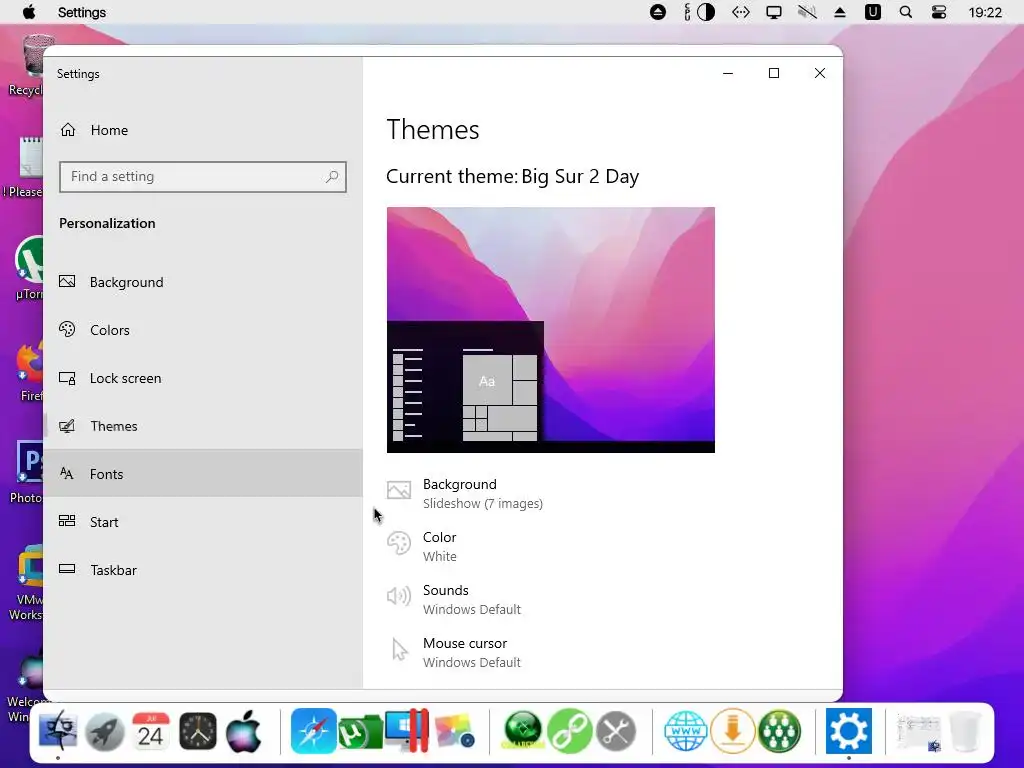This screenshot has width=1024, height=768.
Task: Click the green chain link icon in the dock
Action: click(569, 731)
